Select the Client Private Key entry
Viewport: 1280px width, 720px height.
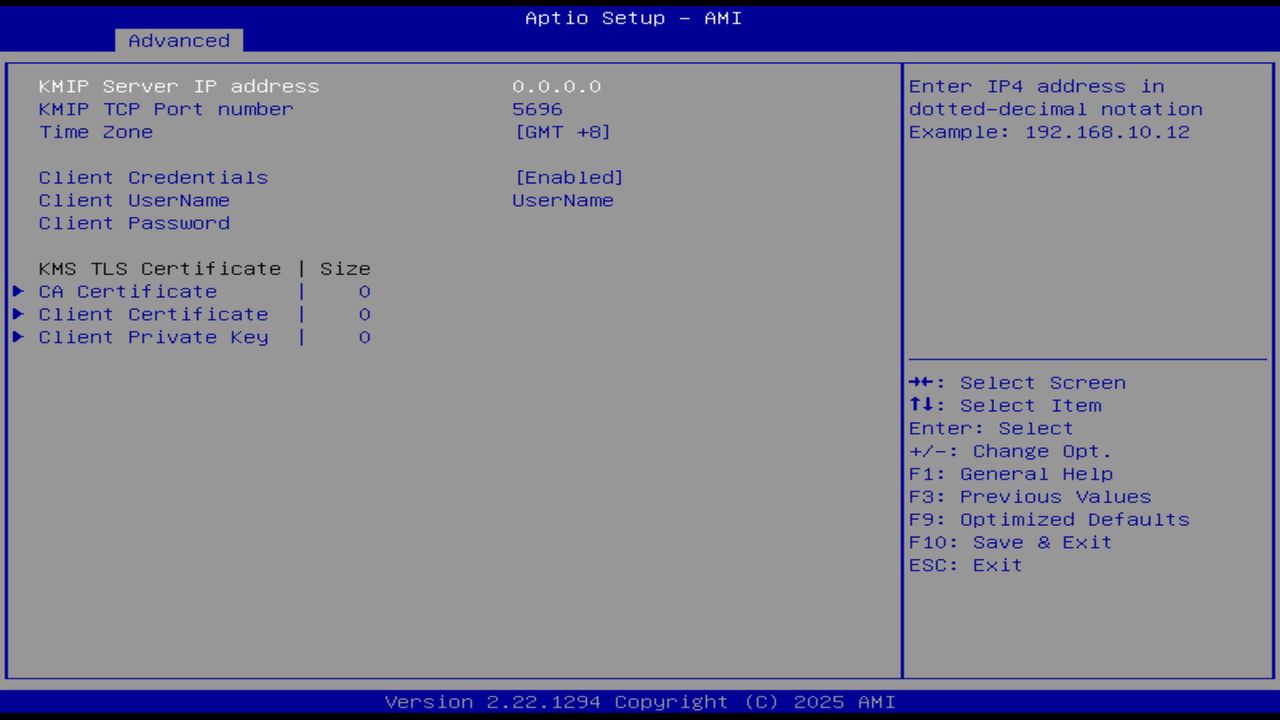(x=153, y=337)
